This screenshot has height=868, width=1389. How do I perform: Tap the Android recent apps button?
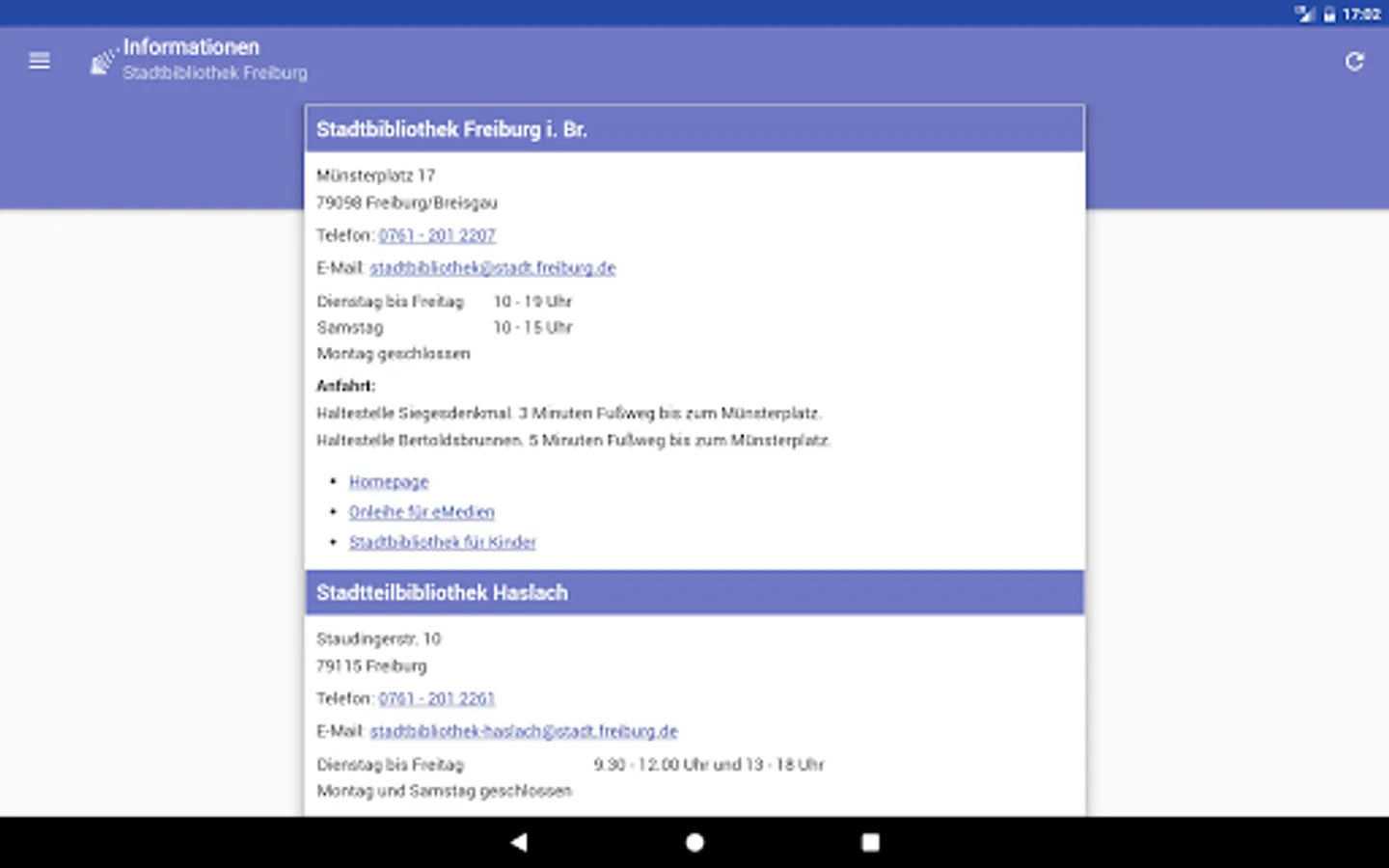tap(870, 842)
